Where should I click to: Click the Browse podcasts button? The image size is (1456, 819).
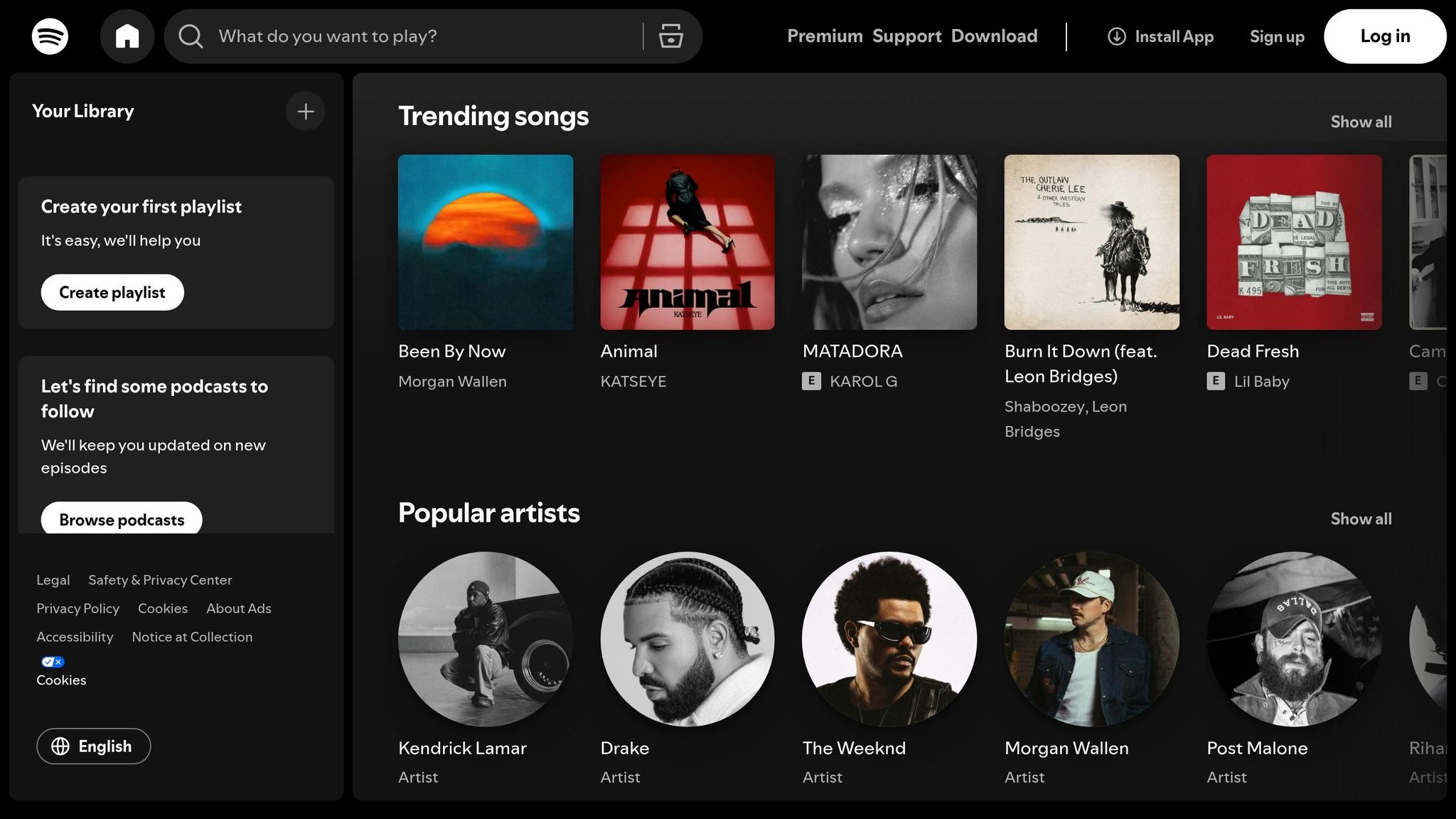(x=122, y=518)
